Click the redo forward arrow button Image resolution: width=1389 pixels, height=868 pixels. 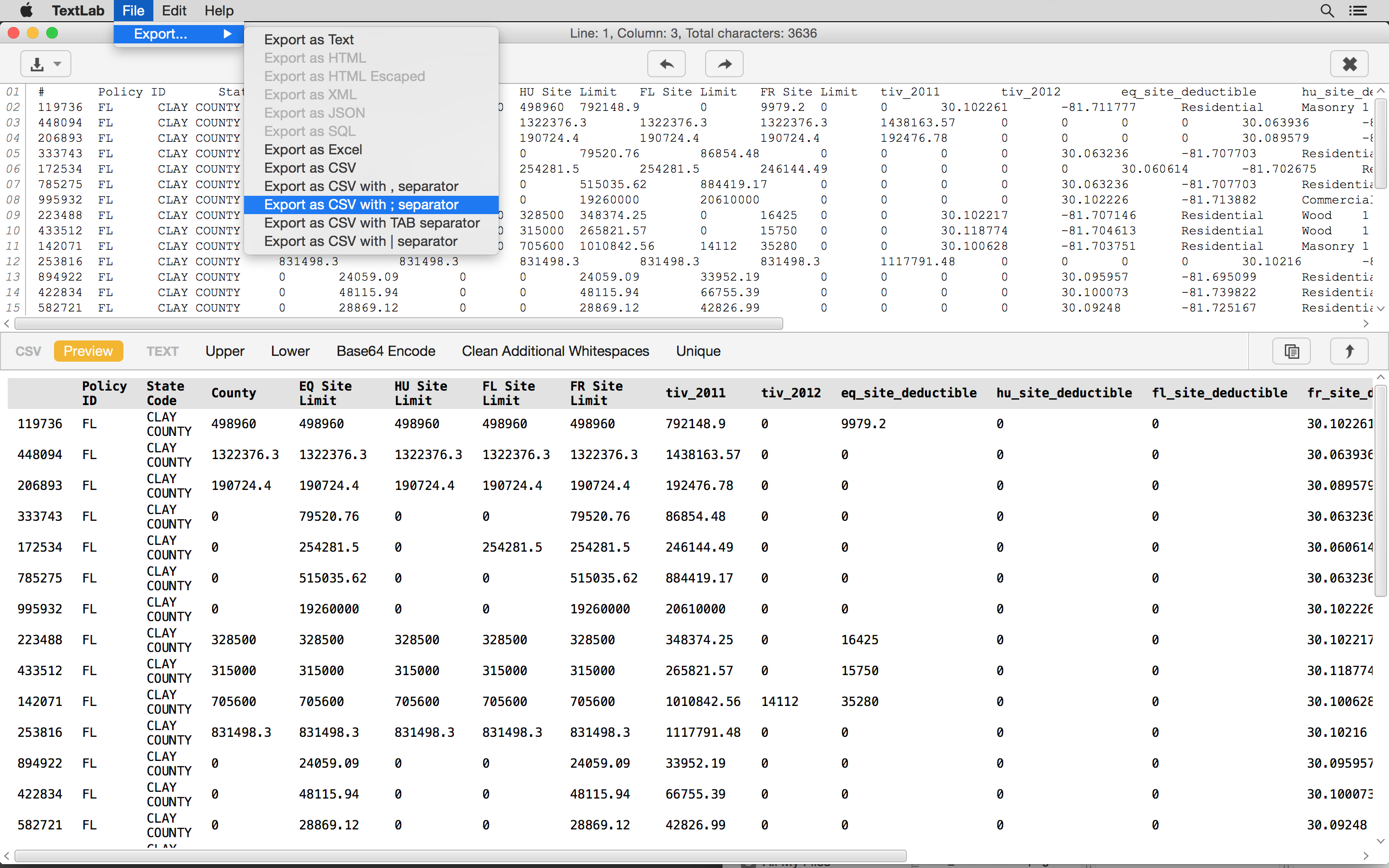(724, 64)
